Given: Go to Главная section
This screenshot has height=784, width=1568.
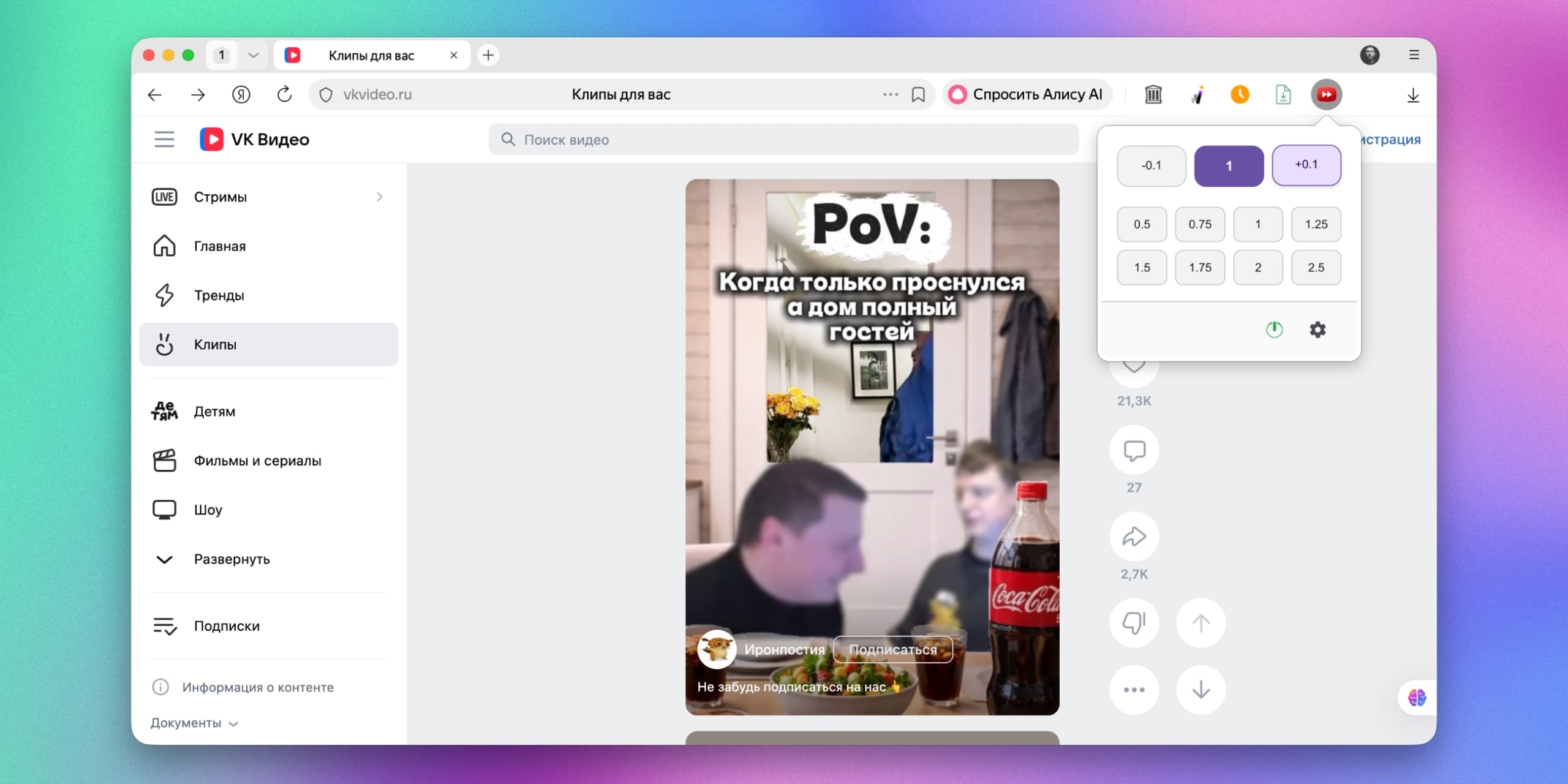Looking at the screenshot, I should click(x=269, y=246).
